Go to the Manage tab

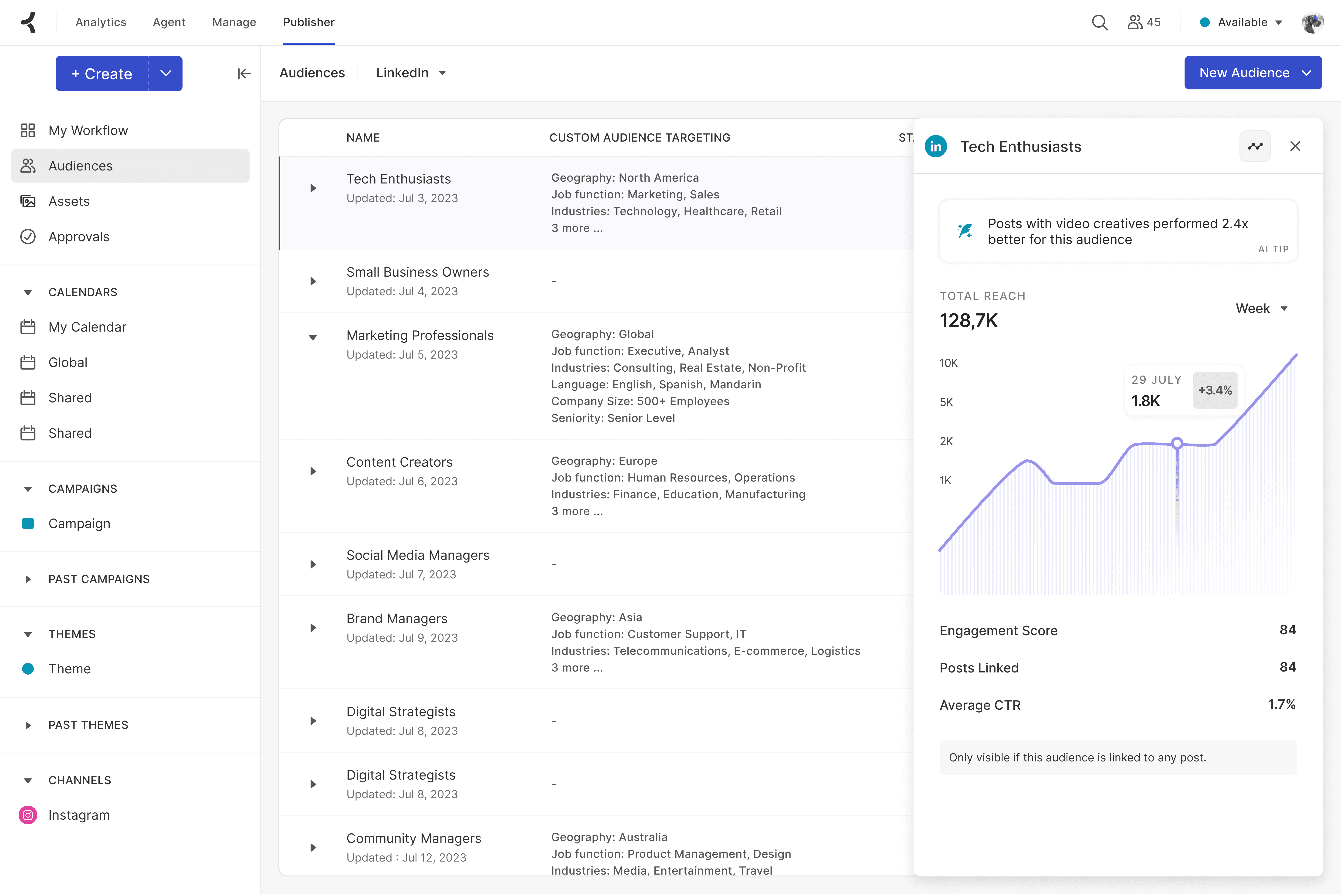pos(234,22)
